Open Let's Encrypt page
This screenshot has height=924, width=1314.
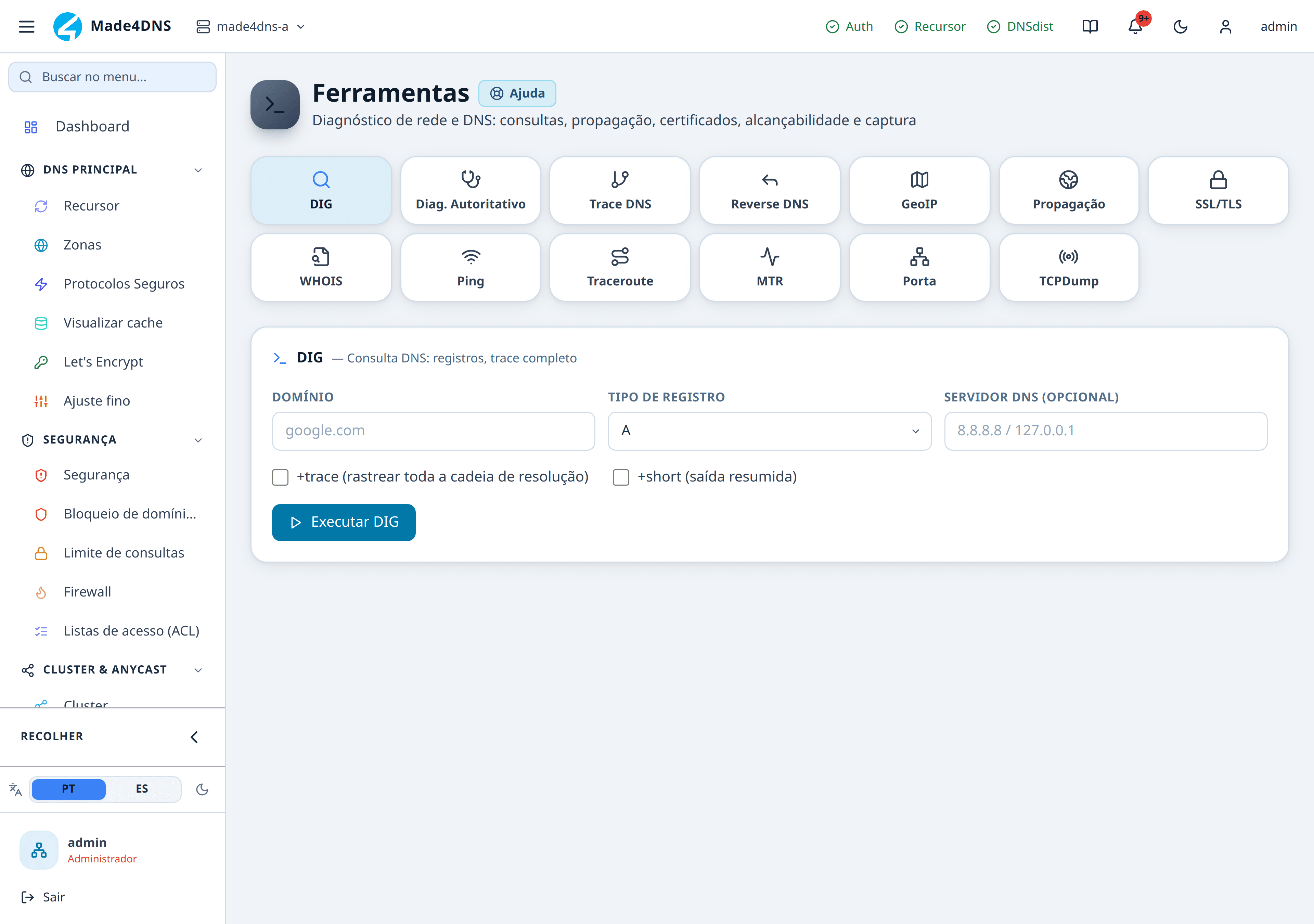tap(112, 362)
